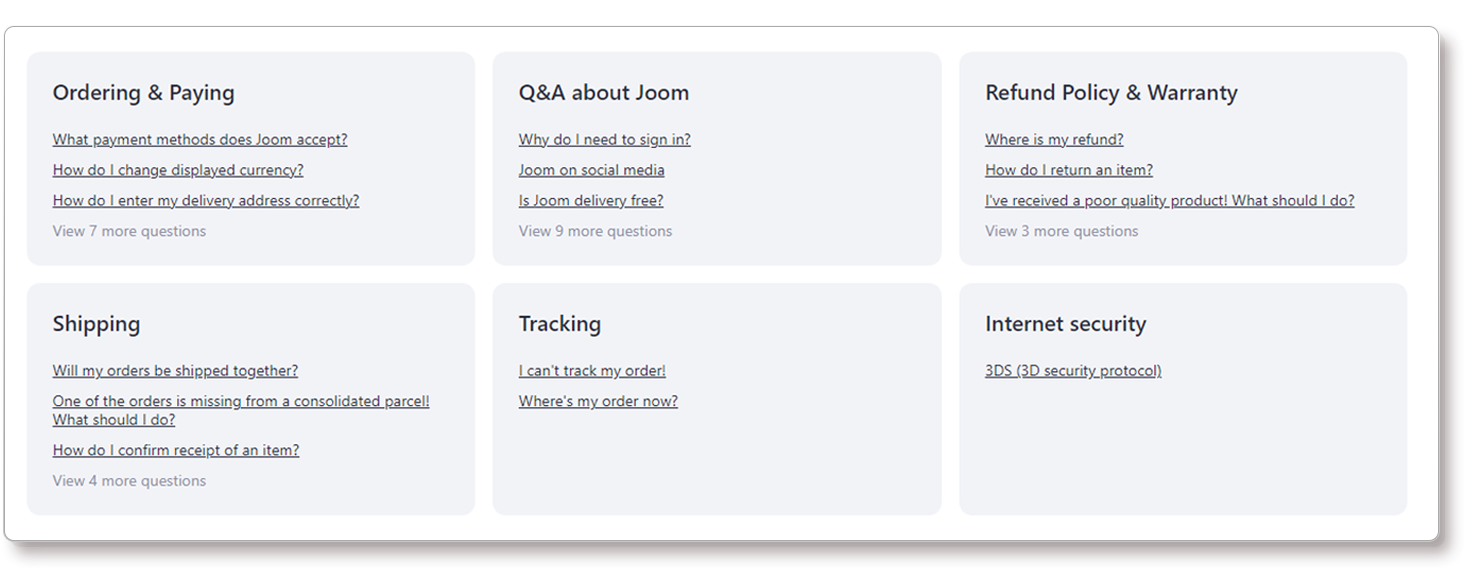The width and height of the screenshot is (1474, 577).
Task: Open '3DS (3D security protocol)' link
Action: point(1073,371)
